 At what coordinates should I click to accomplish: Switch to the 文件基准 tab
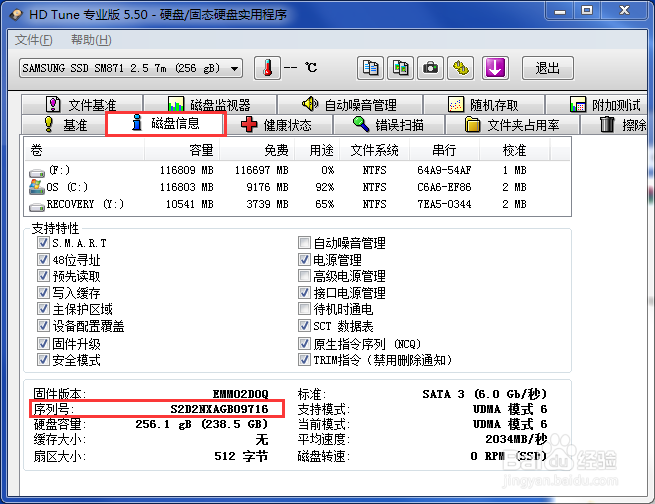pos(82,104)
